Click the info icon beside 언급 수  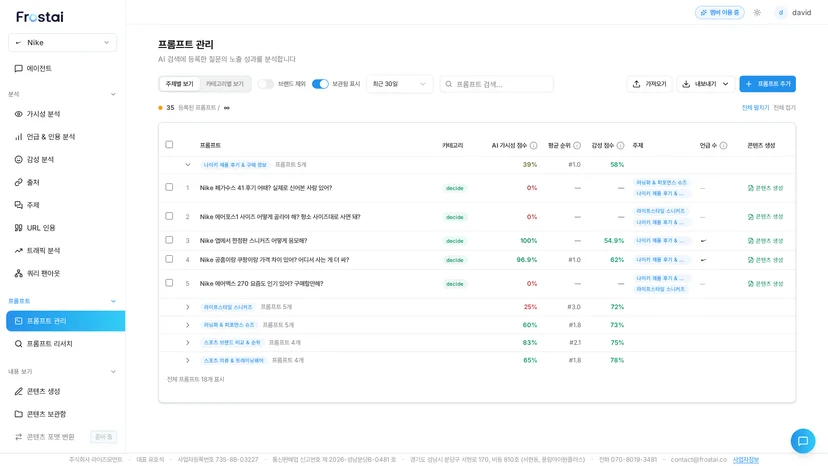723,145
